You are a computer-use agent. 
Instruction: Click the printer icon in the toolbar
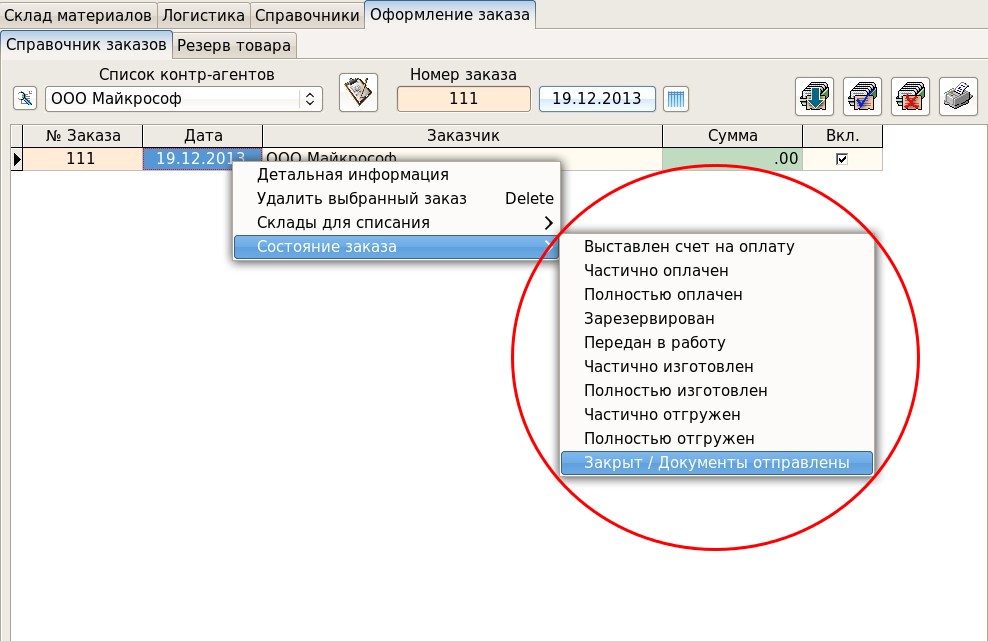point(958,96)
